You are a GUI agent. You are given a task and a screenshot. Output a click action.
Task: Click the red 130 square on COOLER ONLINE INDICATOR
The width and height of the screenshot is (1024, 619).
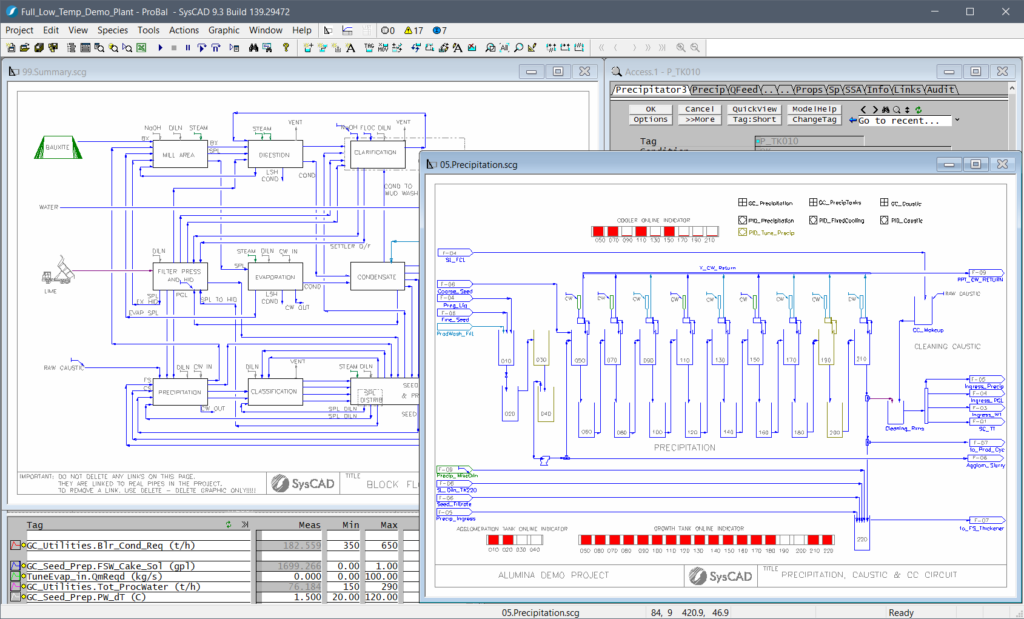coord(655,230)
